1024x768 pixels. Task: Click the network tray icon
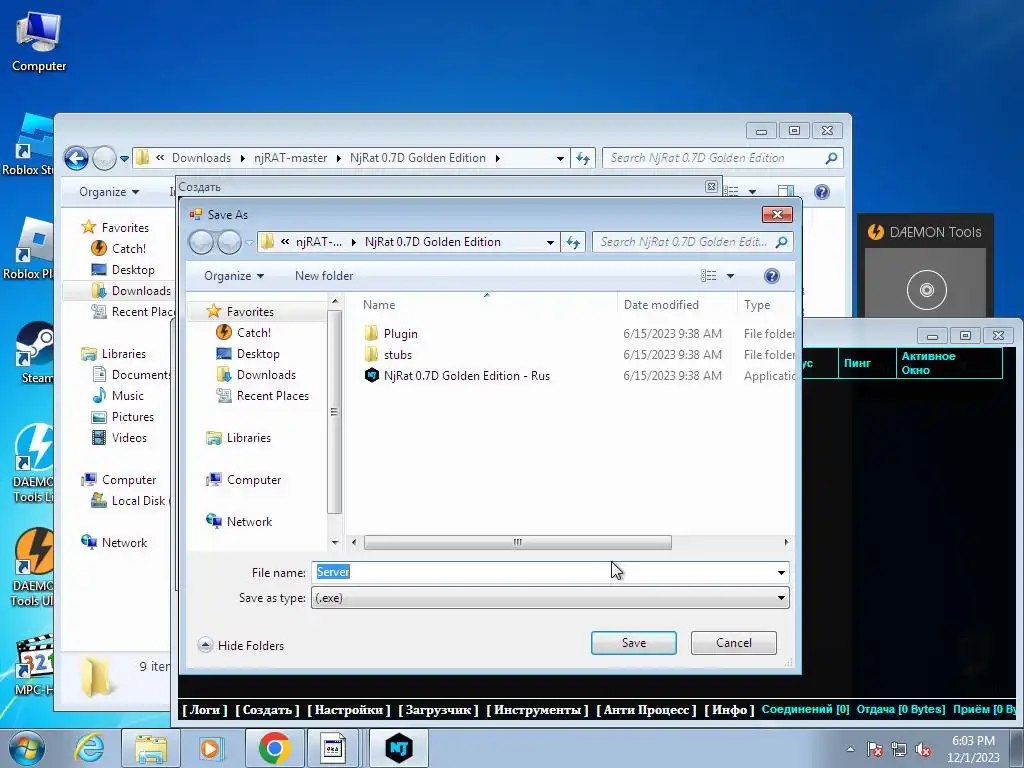[899, 750]
